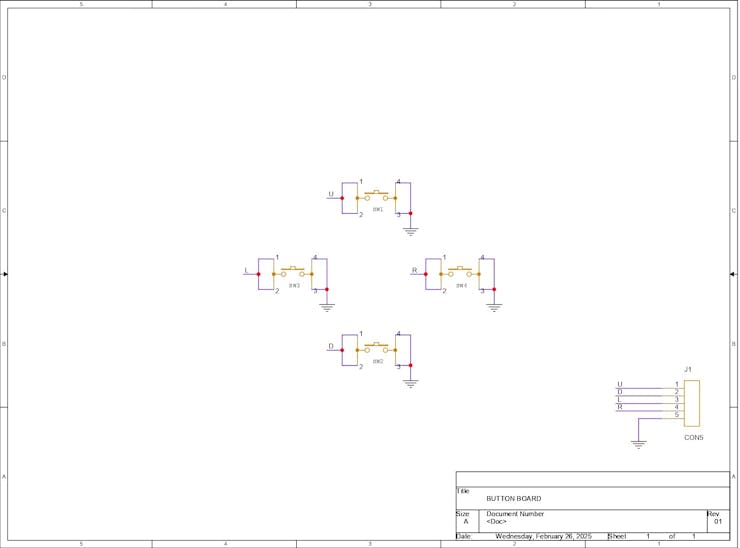
Task: Select the J1 CON5 connector body
Action: coord(692,403)
